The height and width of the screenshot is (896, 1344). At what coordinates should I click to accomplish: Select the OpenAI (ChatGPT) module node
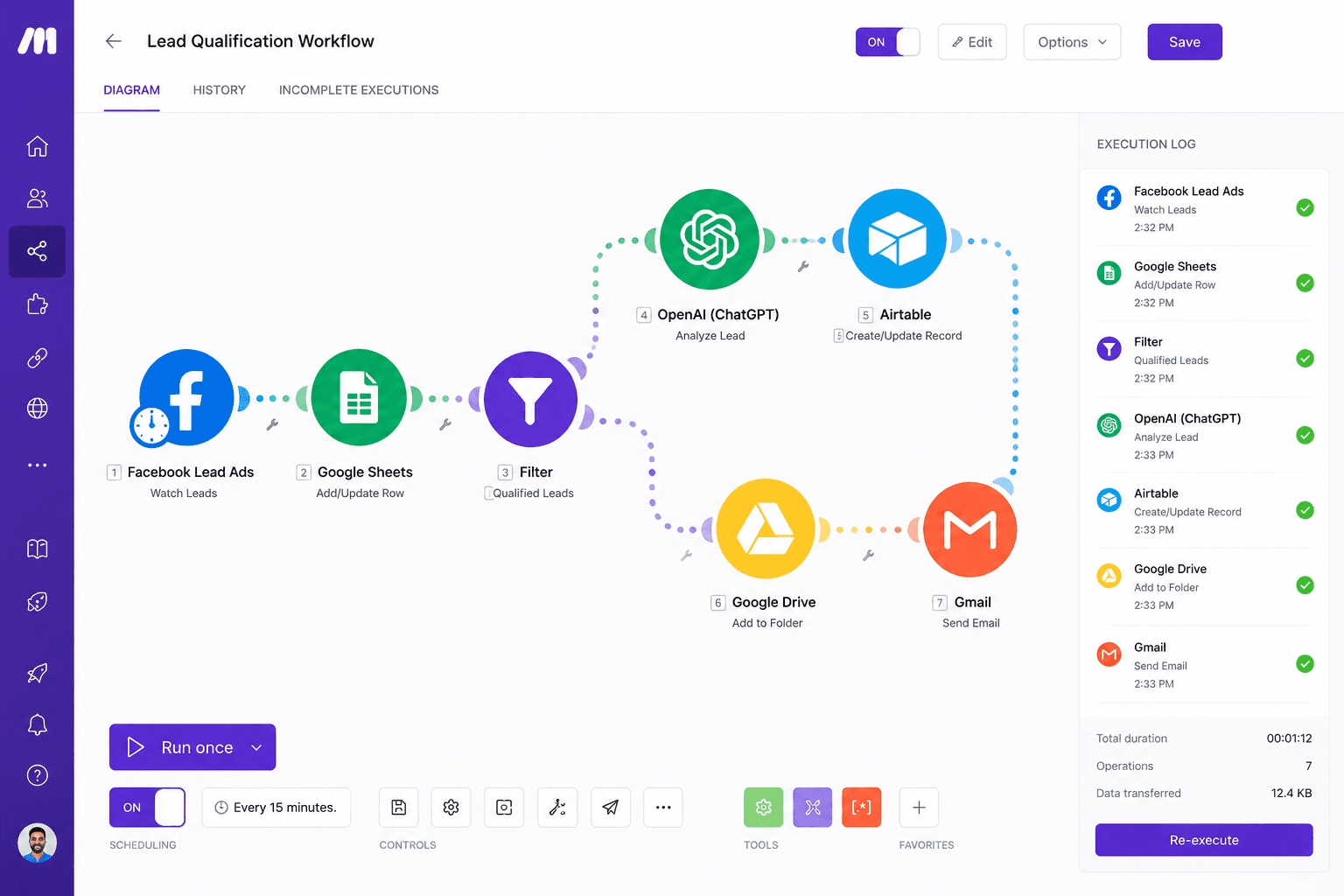[710, 239]
